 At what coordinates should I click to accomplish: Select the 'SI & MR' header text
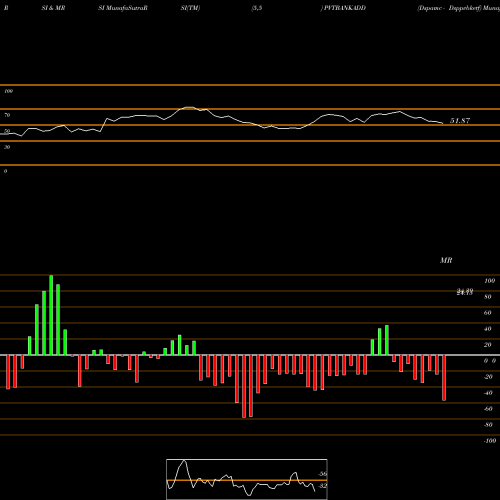click(x=53, y=8)
